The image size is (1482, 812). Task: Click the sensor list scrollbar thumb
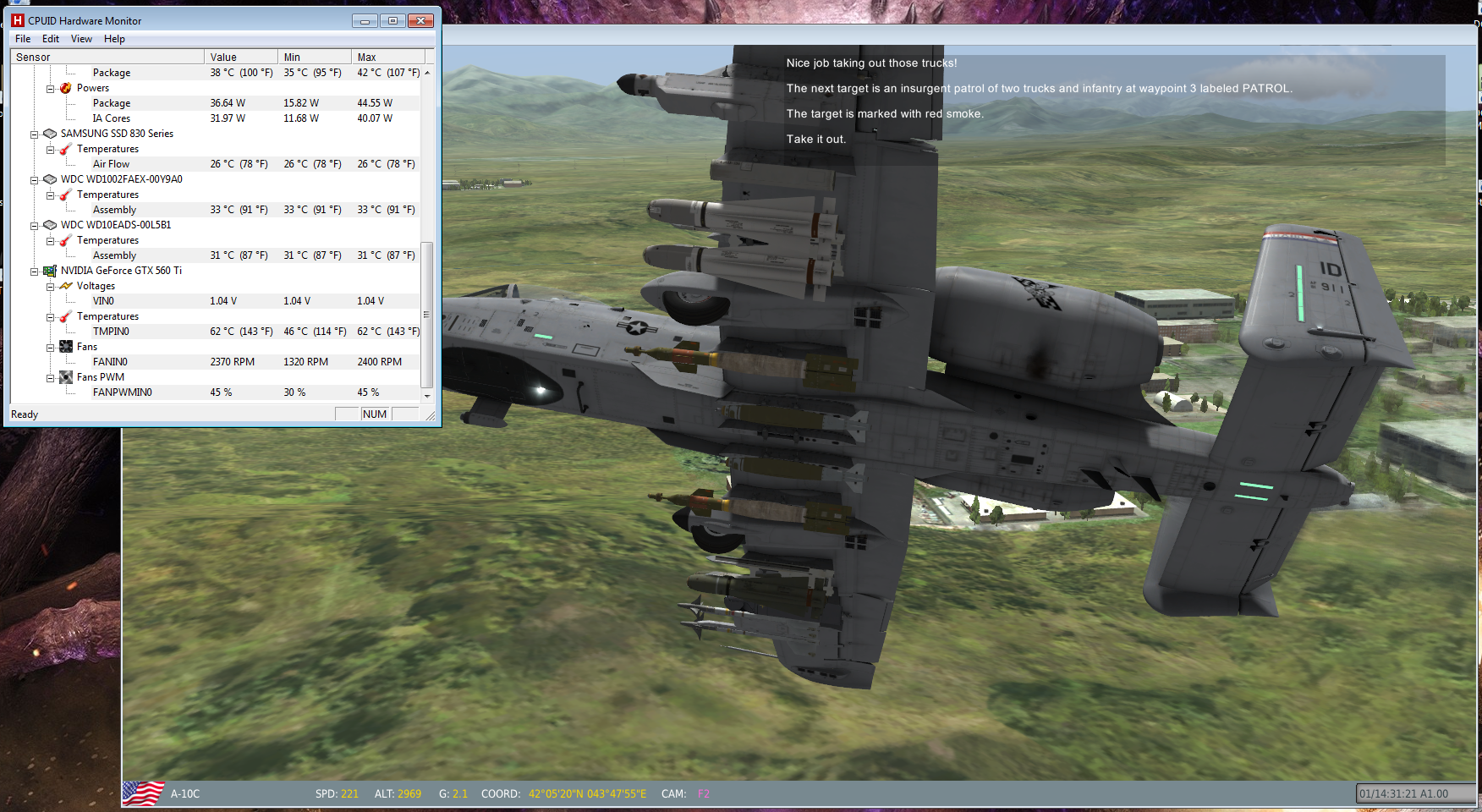(426, 314)
